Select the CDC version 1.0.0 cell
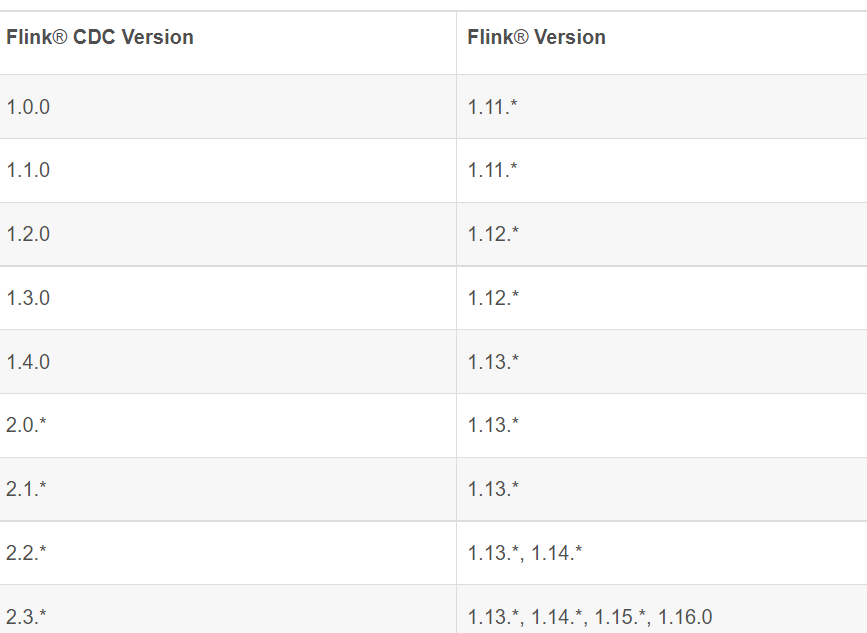This screenshot has height=633, width=867. click(28, 107)
